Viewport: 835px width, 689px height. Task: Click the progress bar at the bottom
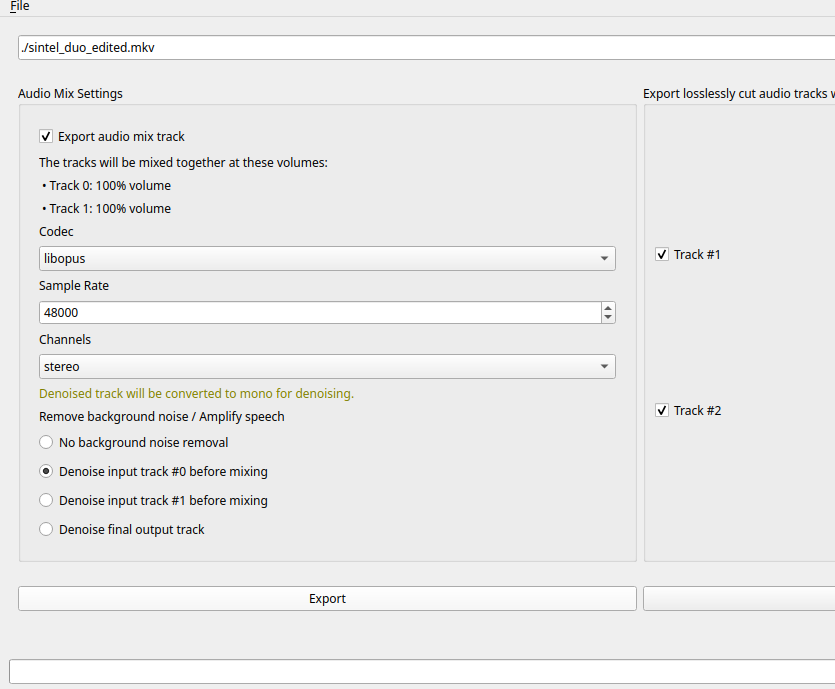(420, 671)
